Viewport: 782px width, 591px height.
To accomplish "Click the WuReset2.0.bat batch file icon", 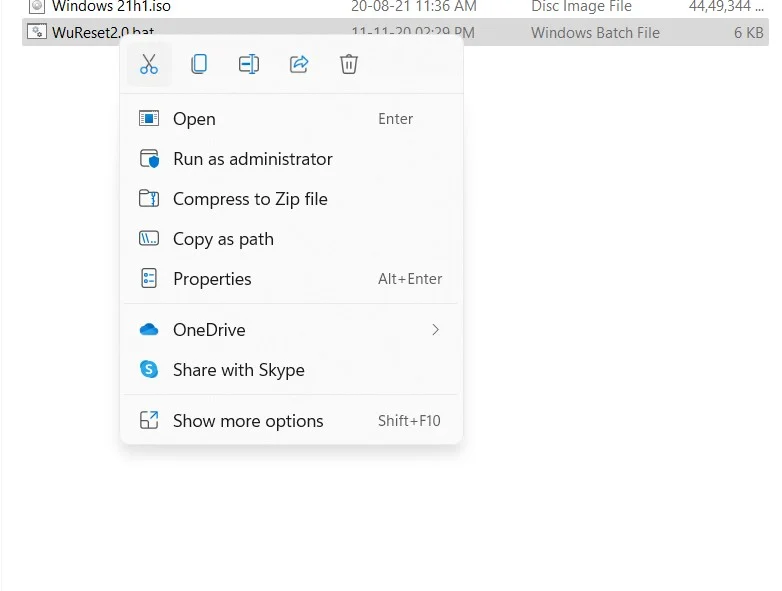I will 37,32.
